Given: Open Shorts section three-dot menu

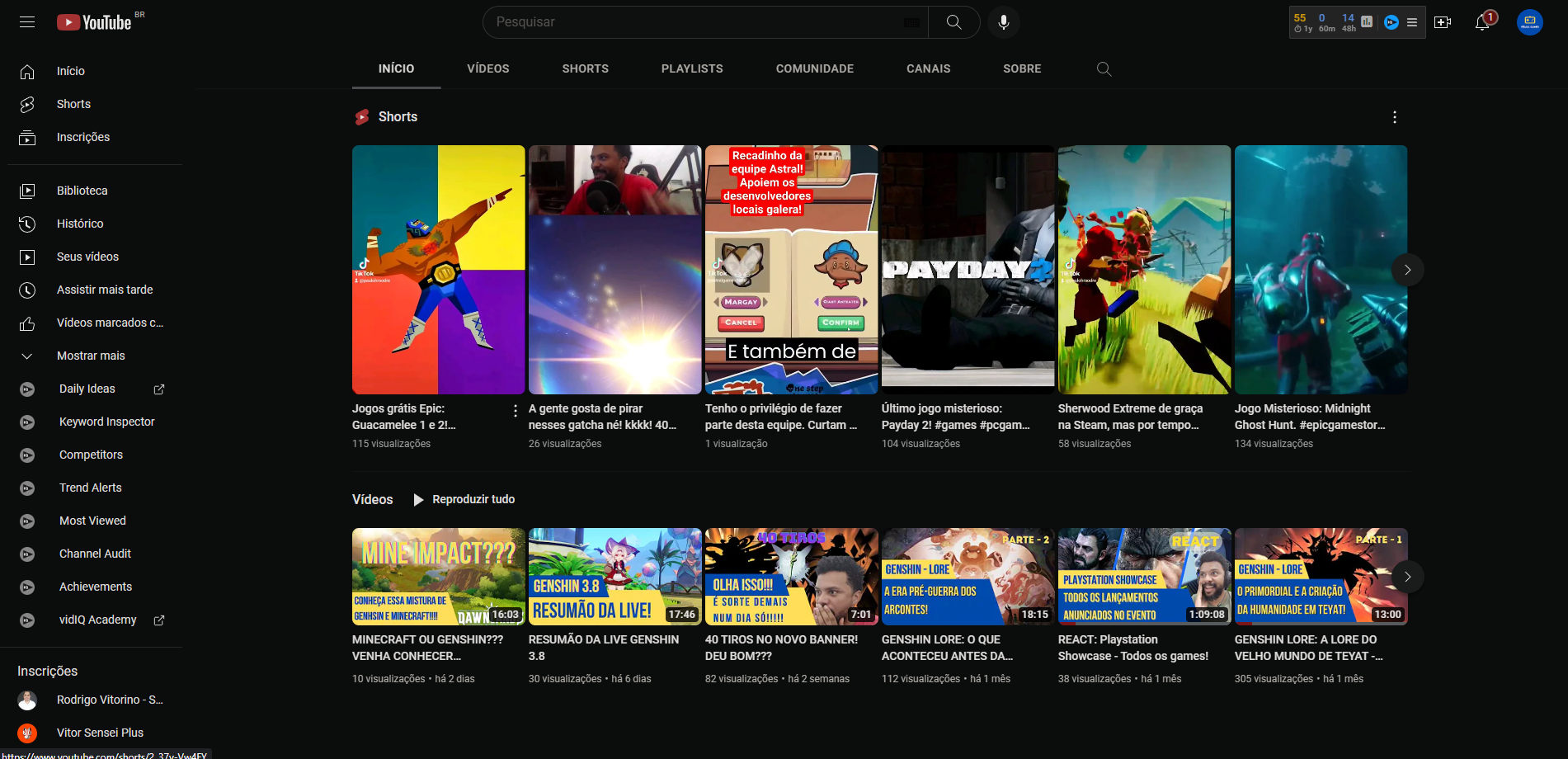Looking at the screenshot, I should click(1395, 117).
